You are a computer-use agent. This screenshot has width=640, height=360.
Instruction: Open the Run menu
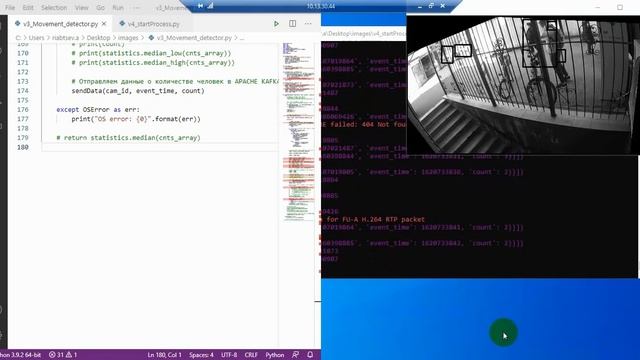[x=118, y=8]
